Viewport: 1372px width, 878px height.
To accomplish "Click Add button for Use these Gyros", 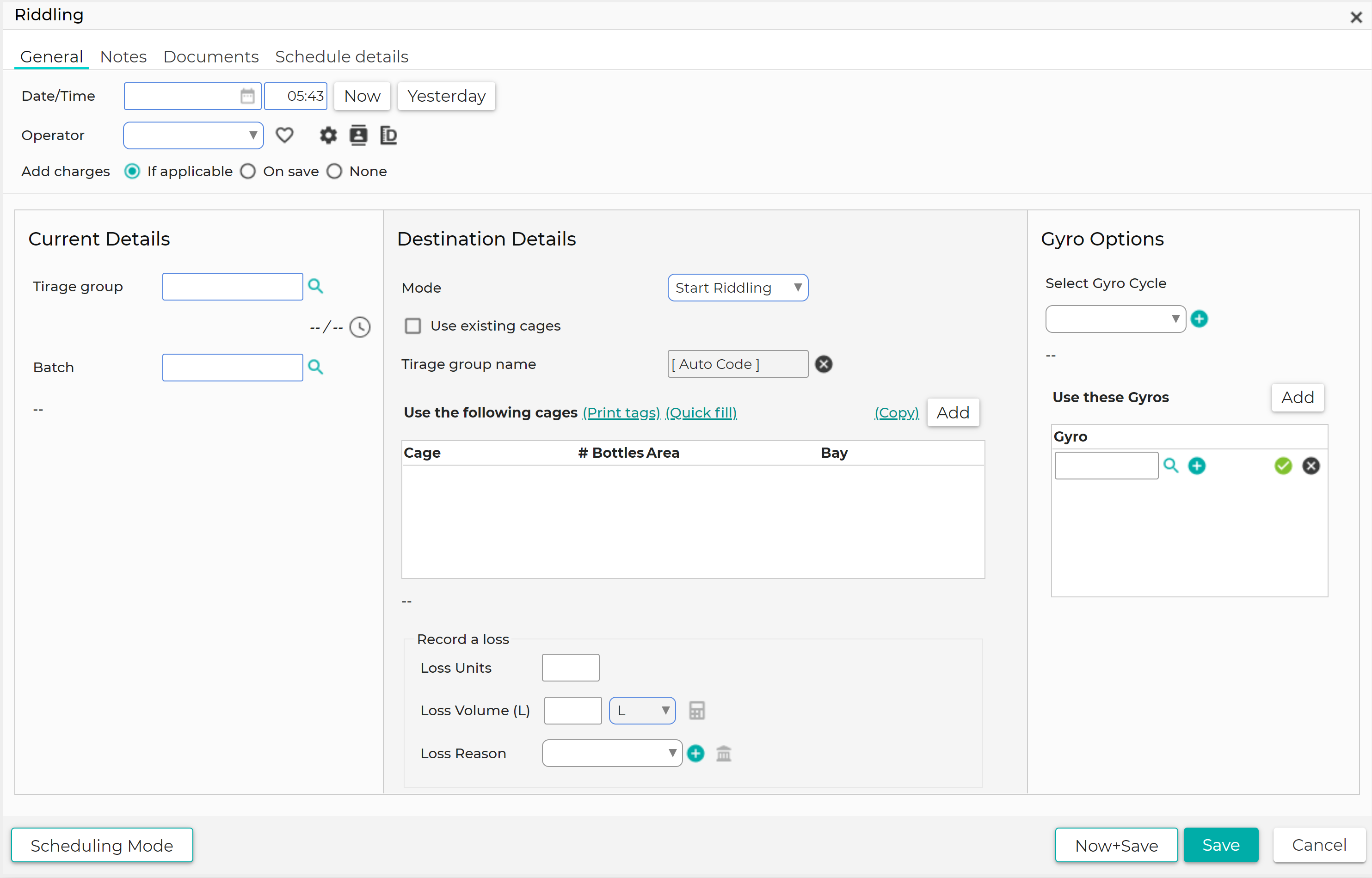I will coord(1297,397).
